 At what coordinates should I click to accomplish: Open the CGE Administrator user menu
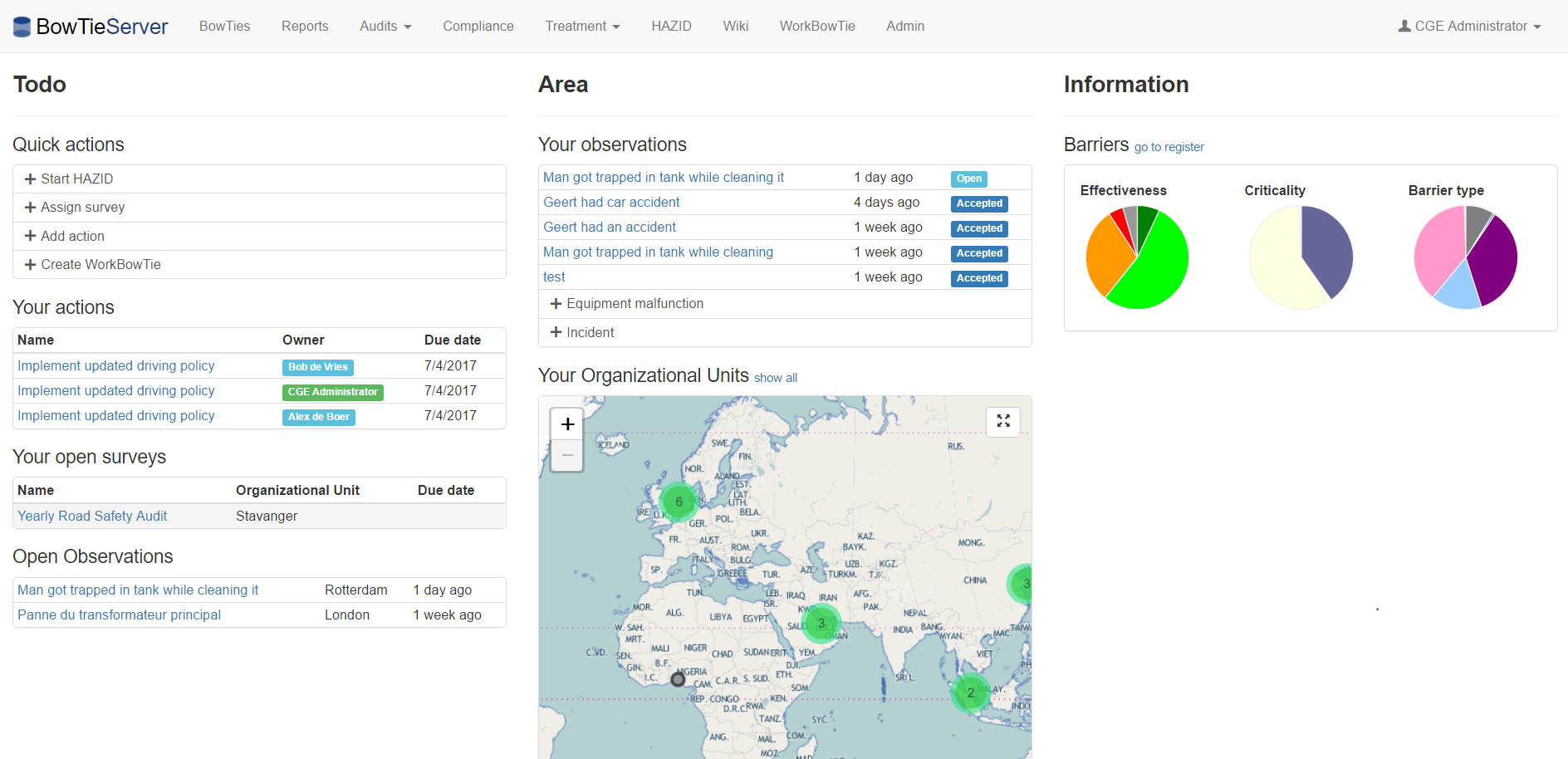[x=1468, y=27]
